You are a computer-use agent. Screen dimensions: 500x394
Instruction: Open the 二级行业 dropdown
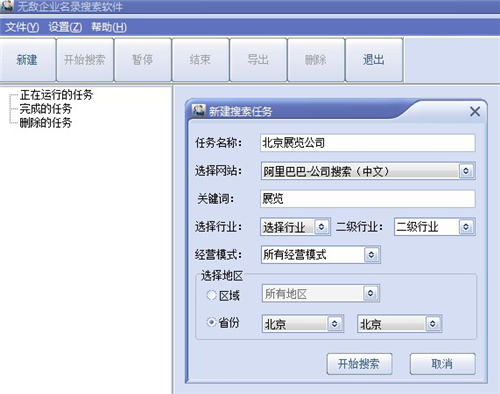[435, 227]
